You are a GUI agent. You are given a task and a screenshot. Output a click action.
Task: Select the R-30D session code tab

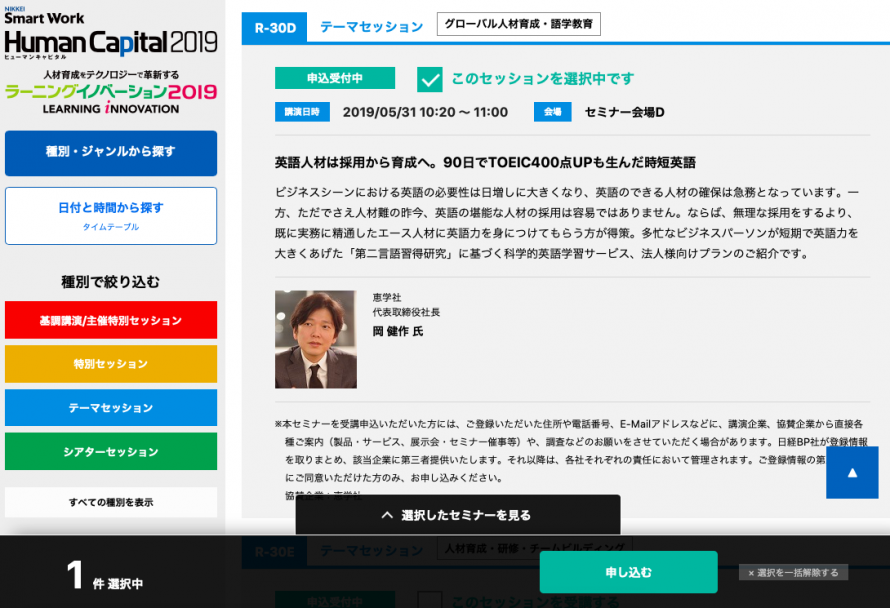pyautogui.click(x=275, y=28)
